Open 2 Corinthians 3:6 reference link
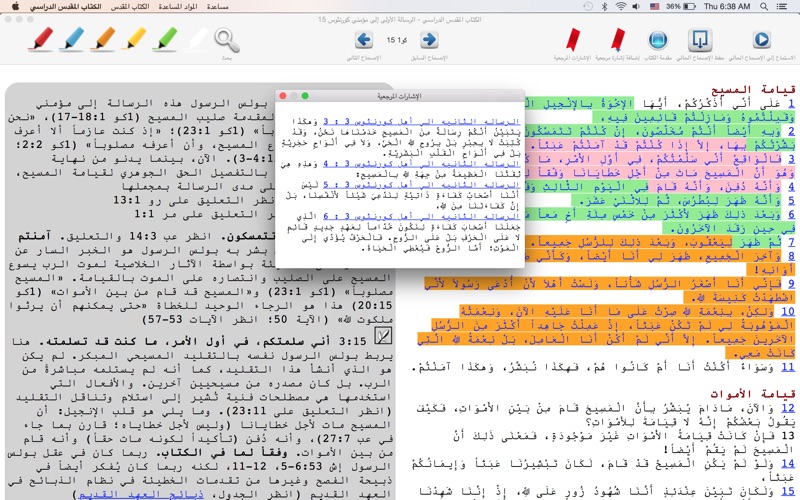 [x=421, y=216]
